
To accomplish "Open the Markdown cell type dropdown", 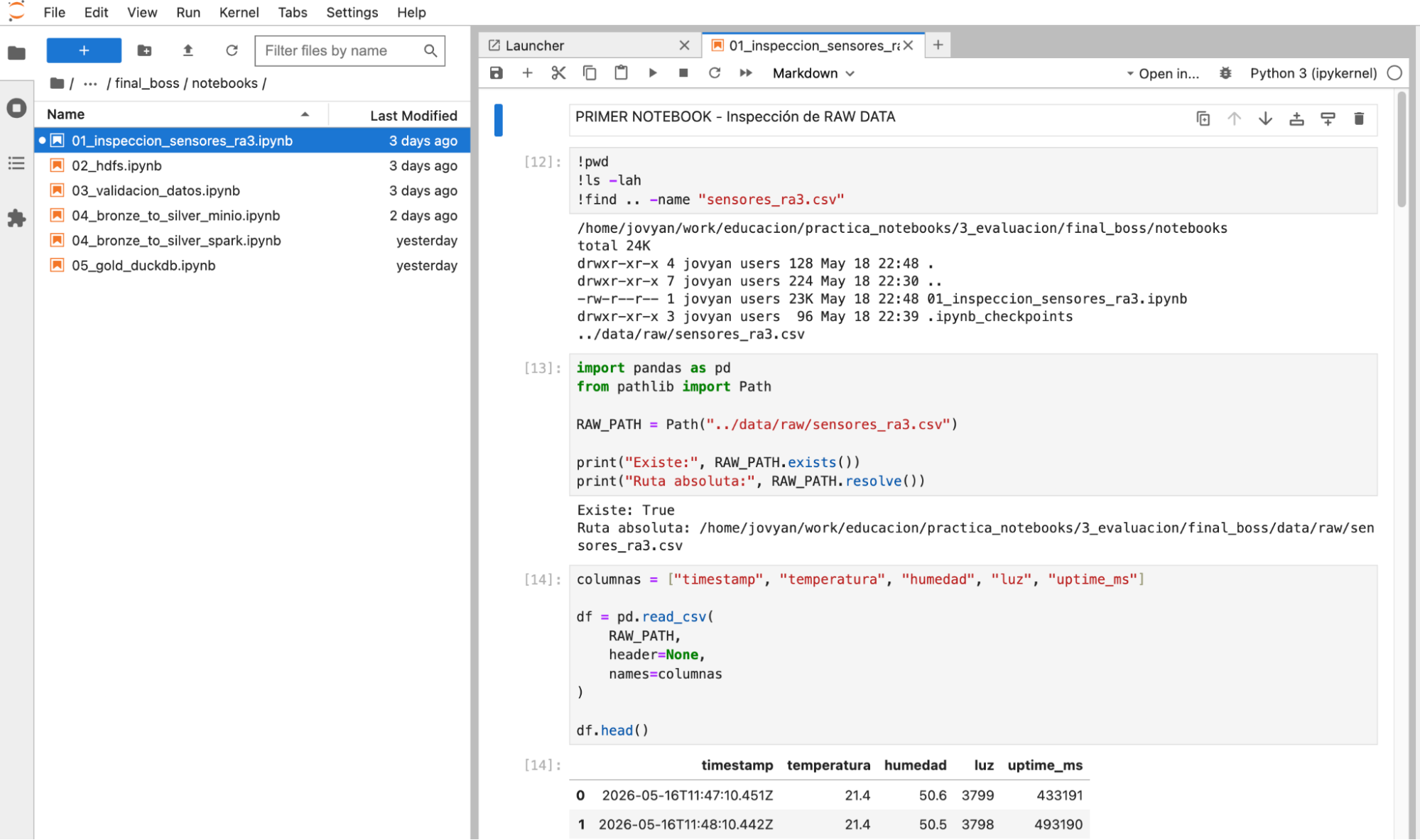I will pos(813,73).
